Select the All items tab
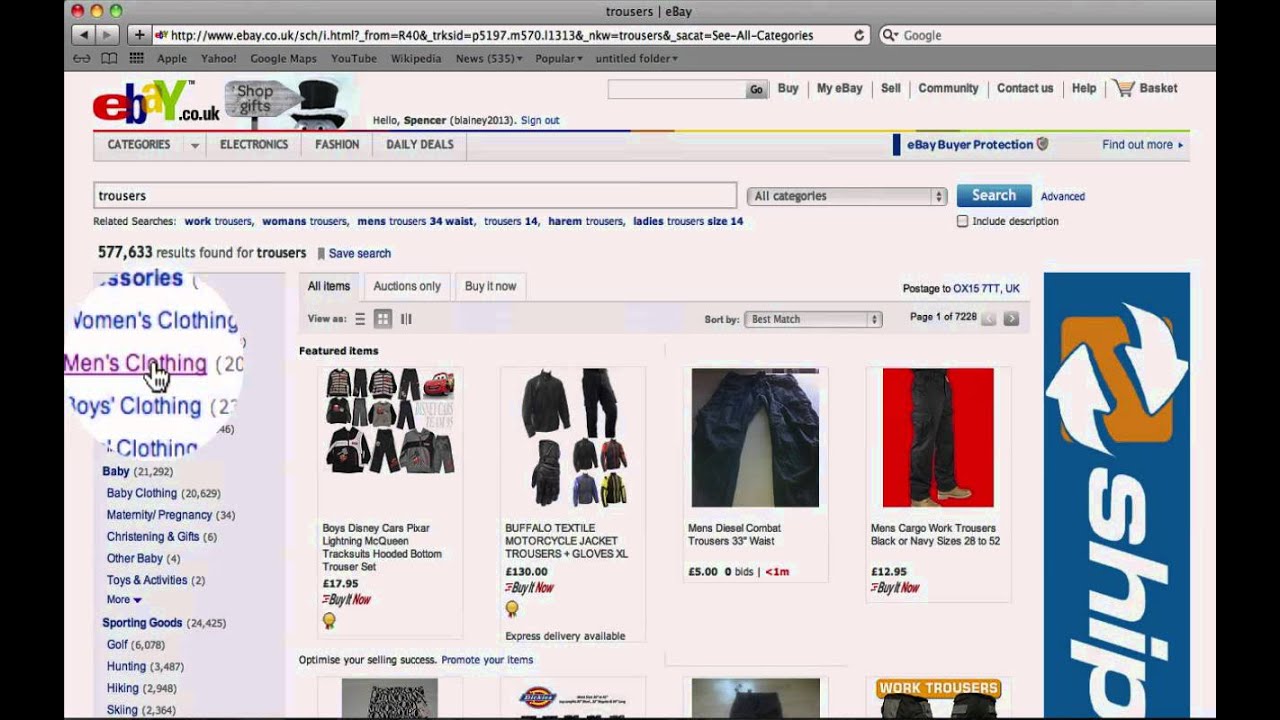Viewport: 1280px width, 720px height. [x=329, y=286]
